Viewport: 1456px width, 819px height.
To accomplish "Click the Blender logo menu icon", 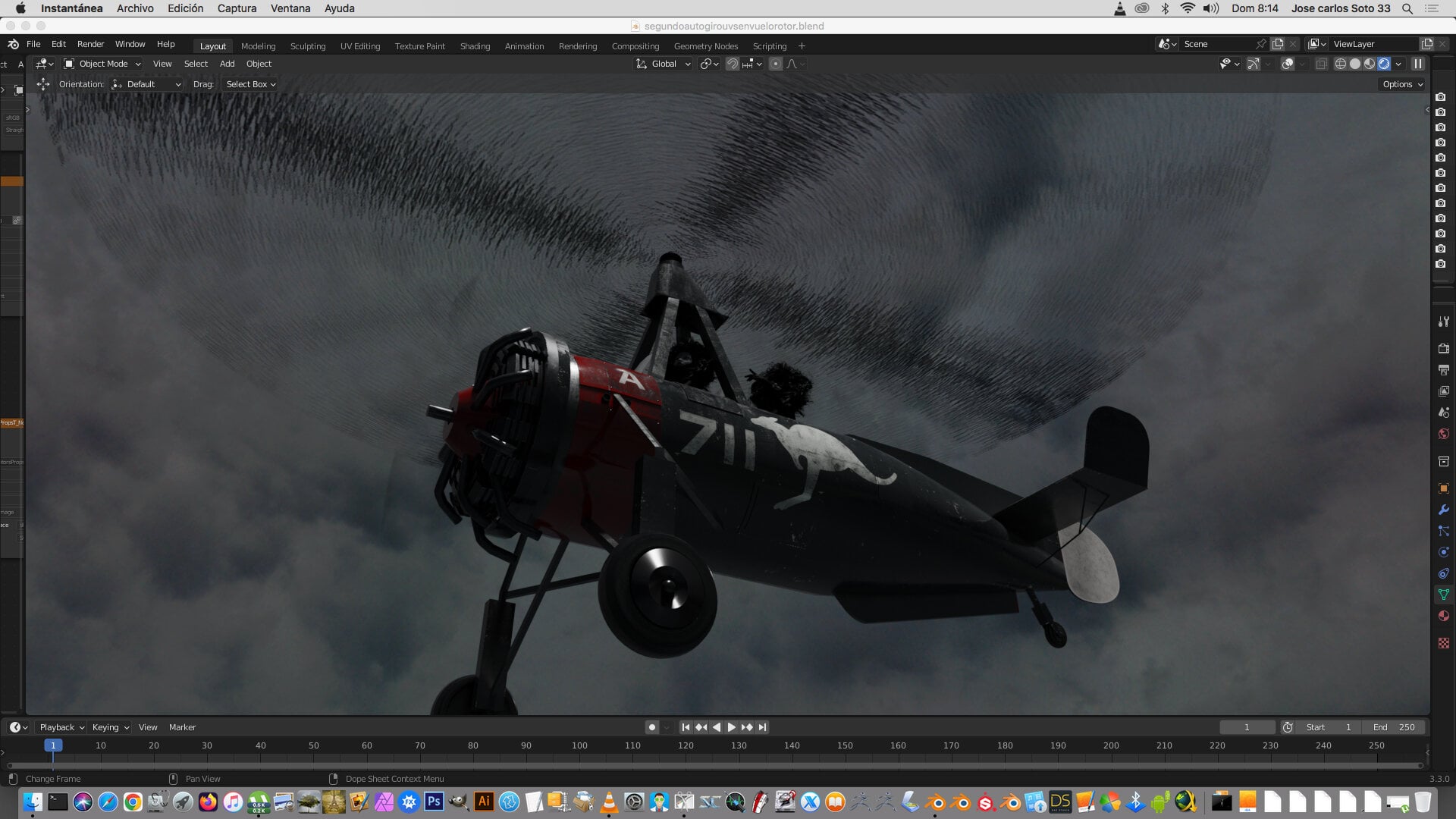I will point(13,44).
